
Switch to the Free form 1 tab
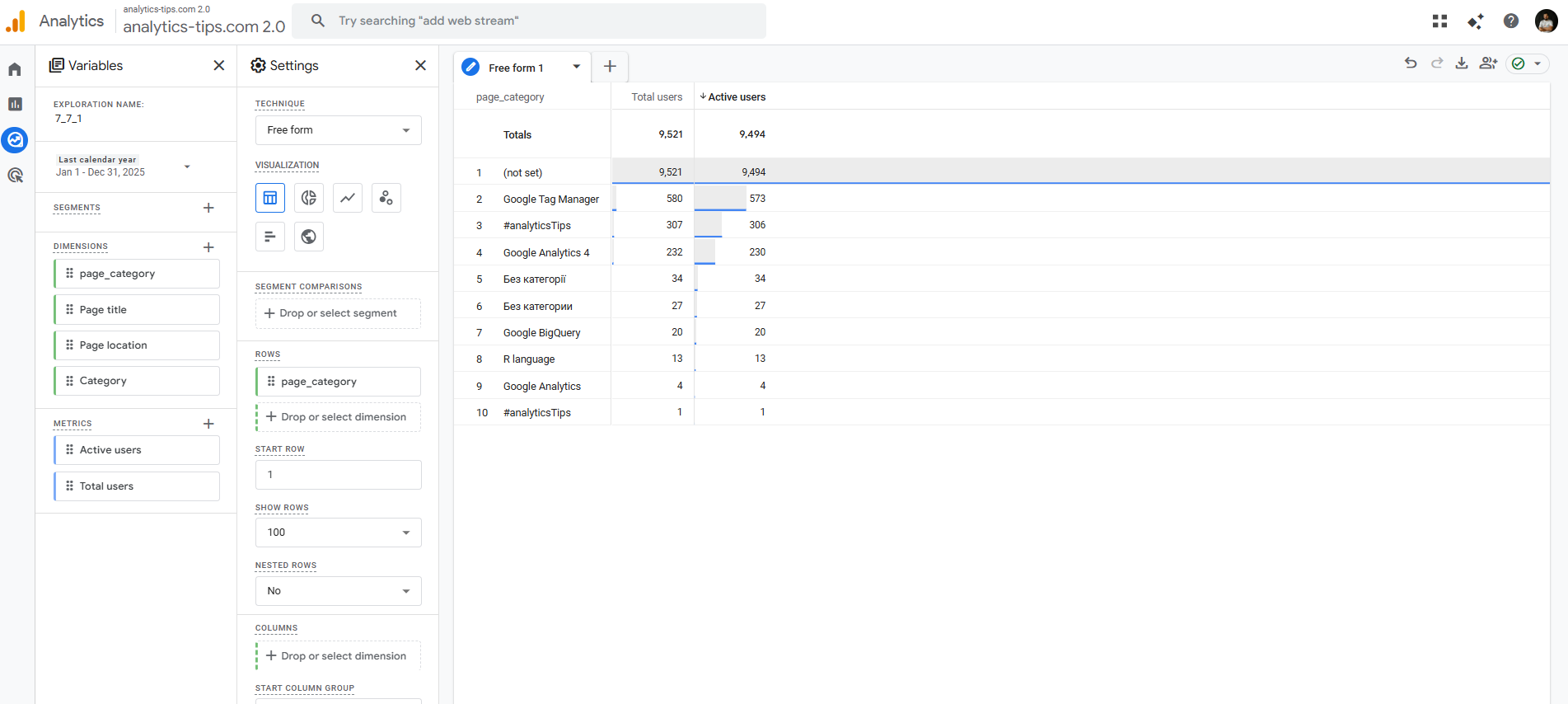pyautogui.click(x=515, y=68)
